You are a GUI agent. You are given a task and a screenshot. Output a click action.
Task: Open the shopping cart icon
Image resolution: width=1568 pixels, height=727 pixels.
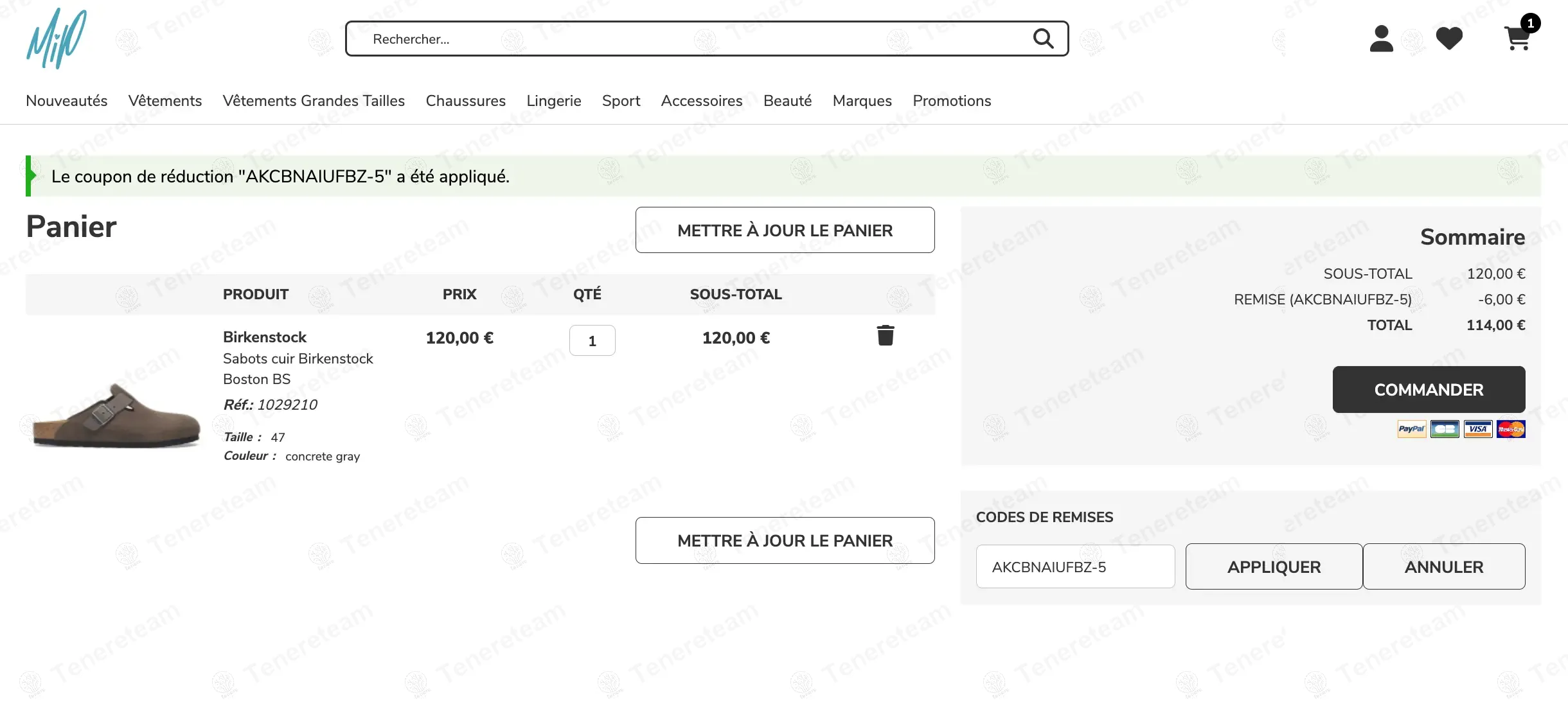[x=1518, y=39]
